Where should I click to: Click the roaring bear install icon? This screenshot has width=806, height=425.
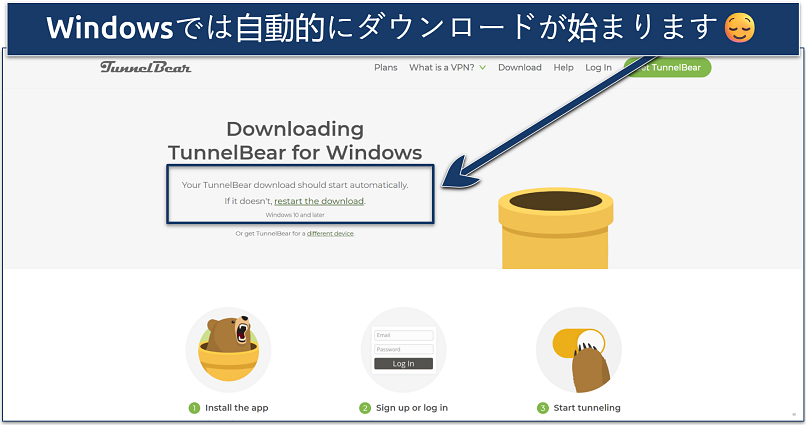pos(228,349)
